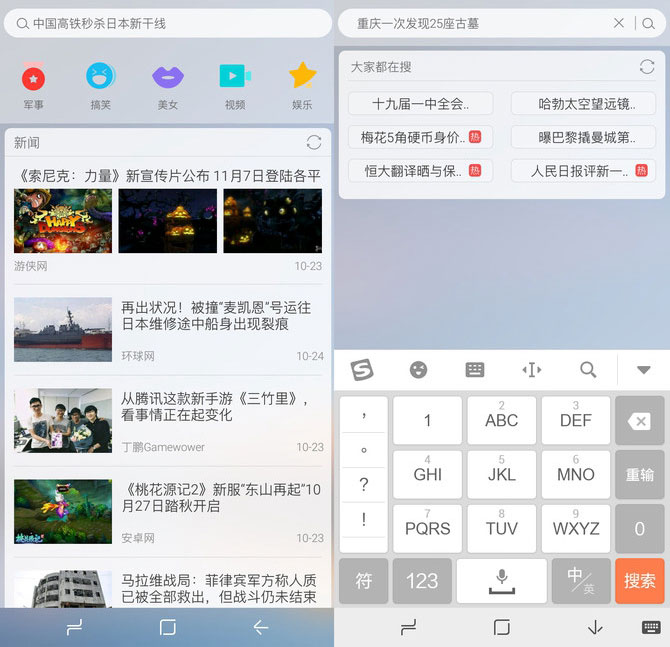This screenshot has height=647, width=670.
Task: Tap the 1 key
Action: (427, 421)
